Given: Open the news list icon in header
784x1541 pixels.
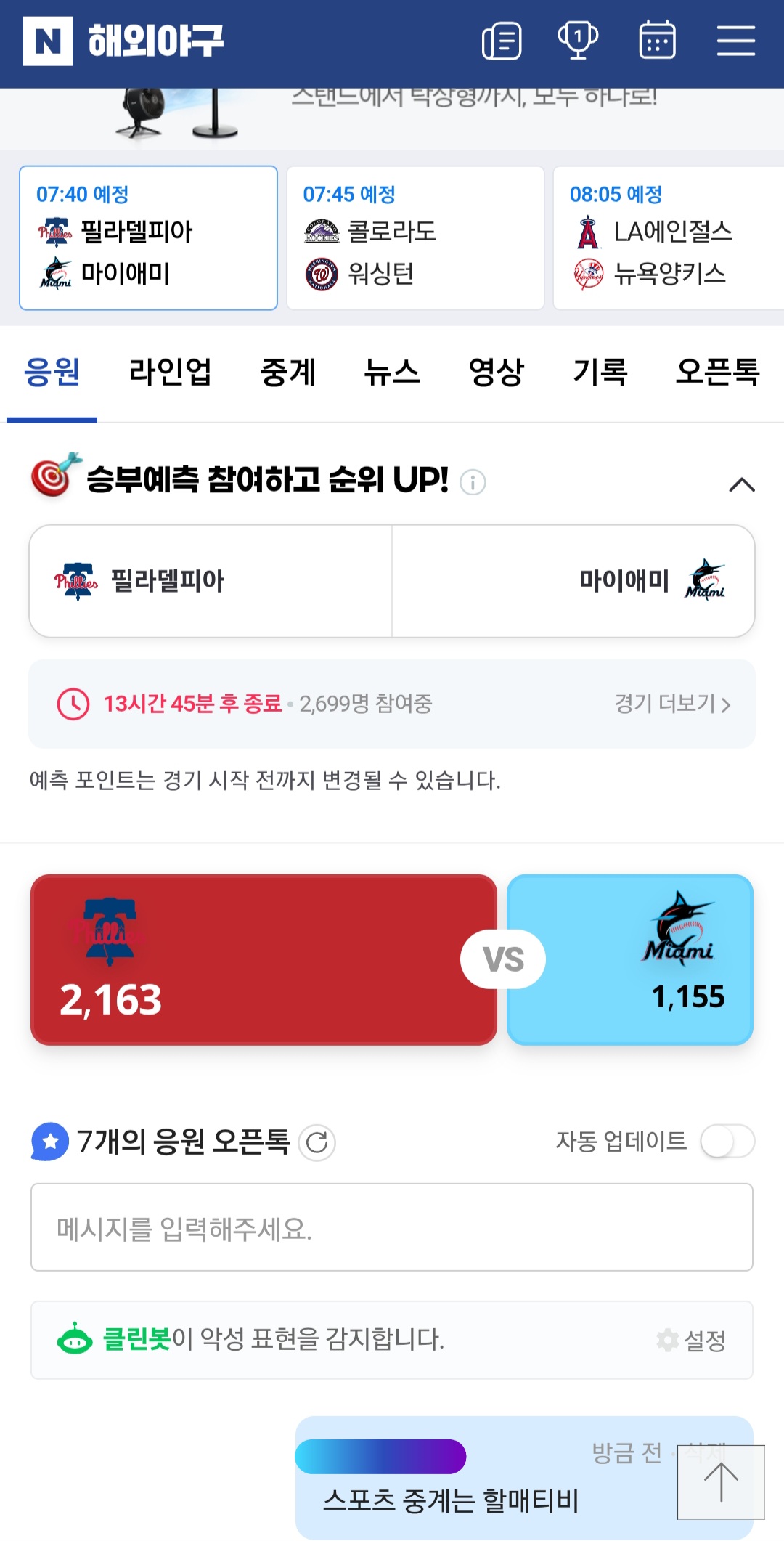Looking at the screenshot, I should click(502, 41).
